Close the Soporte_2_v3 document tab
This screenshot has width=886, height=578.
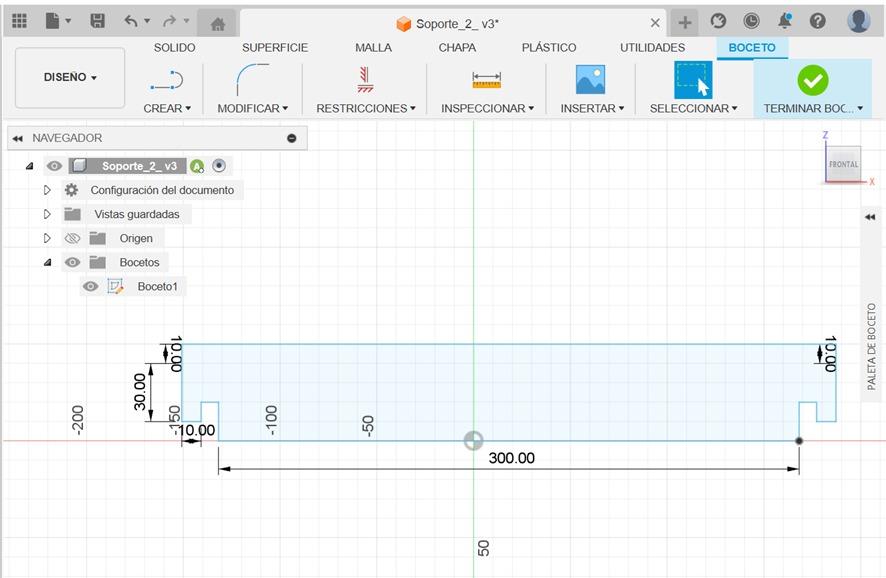click(655, 23)
